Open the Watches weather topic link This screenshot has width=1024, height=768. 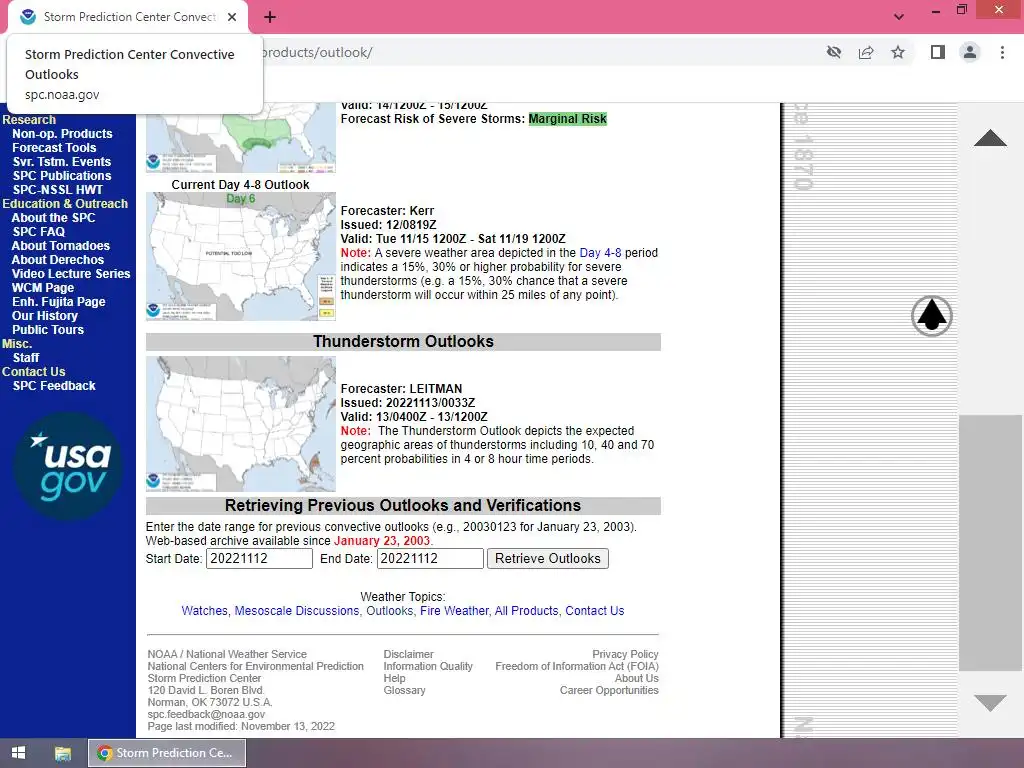pyautogui.click(x=204, y=611)
